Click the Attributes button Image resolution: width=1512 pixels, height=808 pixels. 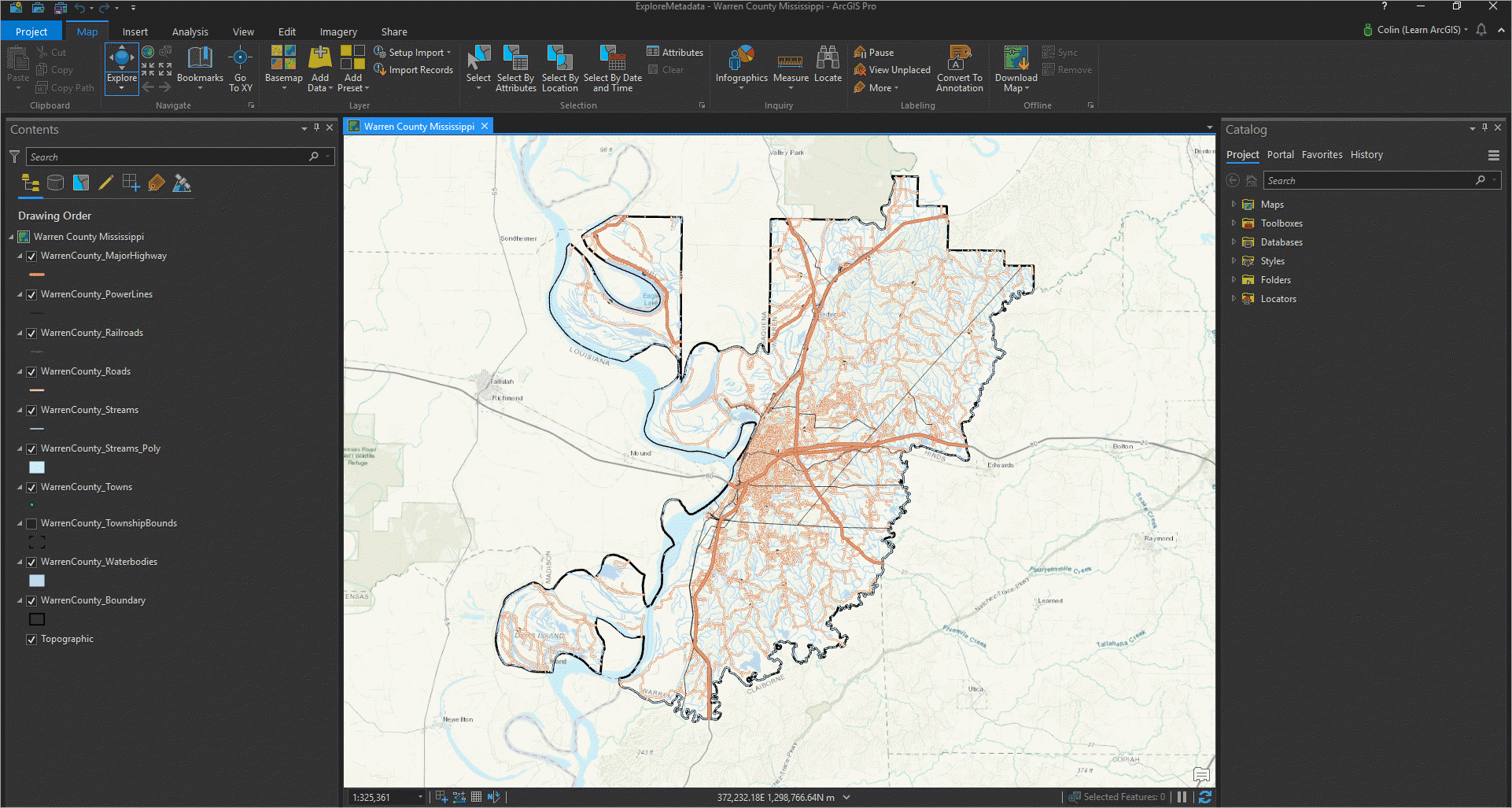click(675, 52)
